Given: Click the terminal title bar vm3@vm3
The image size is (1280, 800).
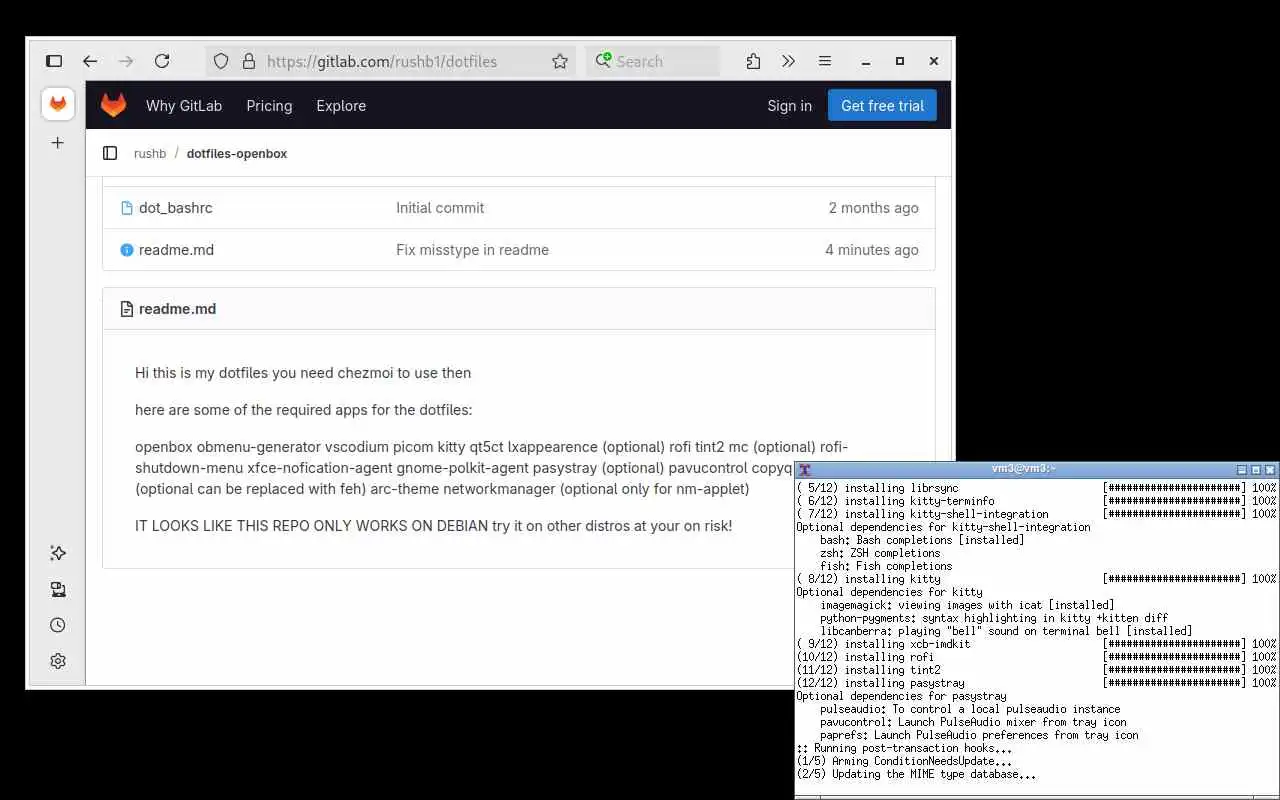Looking at the screenshot, I should (x=1023, y=469).
